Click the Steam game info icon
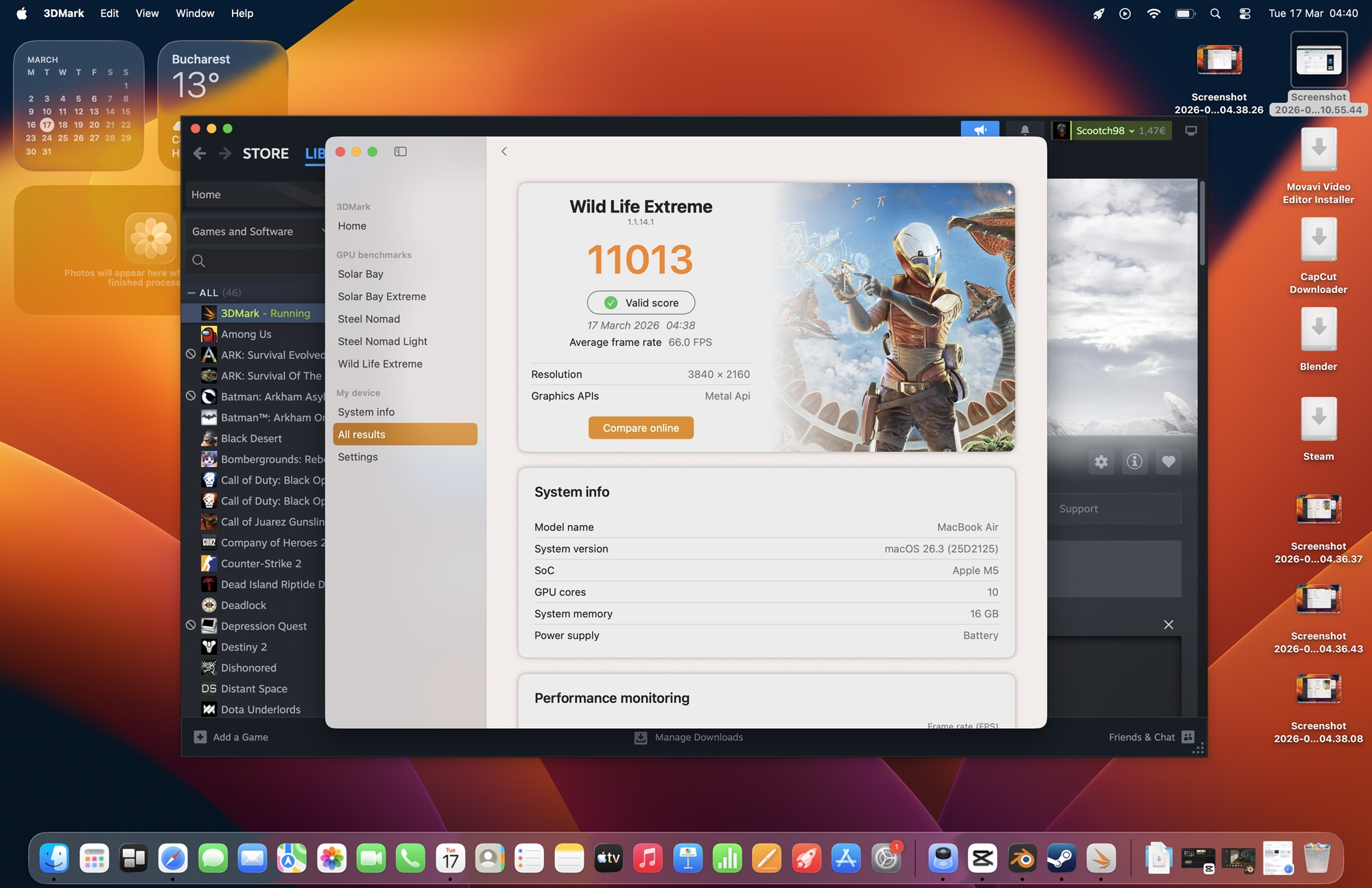1372x888 pixels. click(x=1135, y=461)
